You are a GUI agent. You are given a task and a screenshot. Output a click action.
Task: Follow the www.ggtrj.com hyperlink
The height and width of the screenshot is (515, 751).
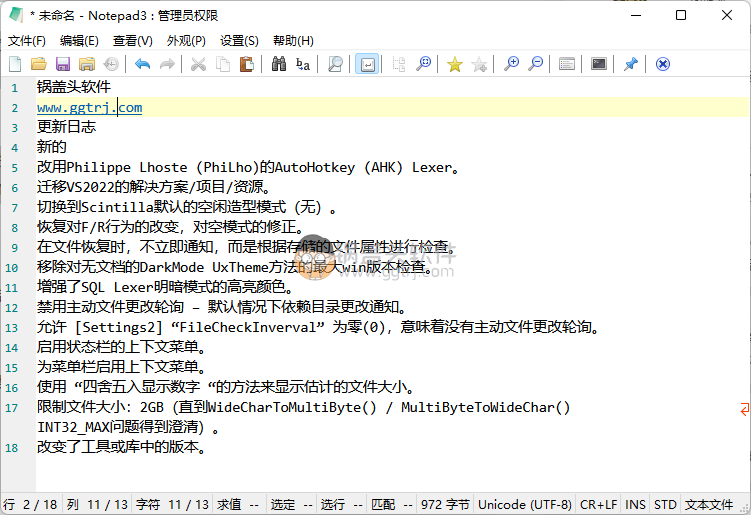click(90, 107)
